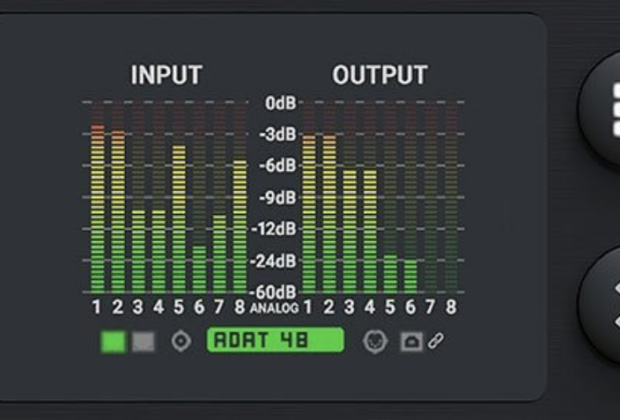Click input channel 1 level meter
This screenshot has width=620, height=420.
click(x=97, y=208)
